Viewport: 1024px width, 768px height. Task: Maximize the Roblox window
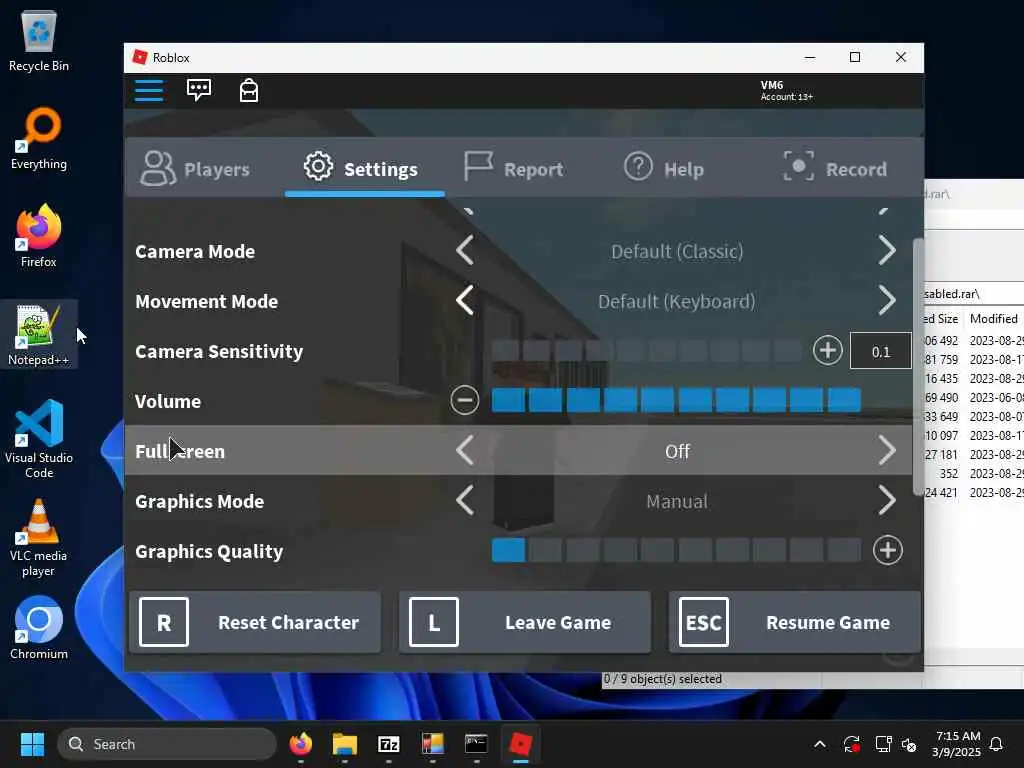point(854,57)
